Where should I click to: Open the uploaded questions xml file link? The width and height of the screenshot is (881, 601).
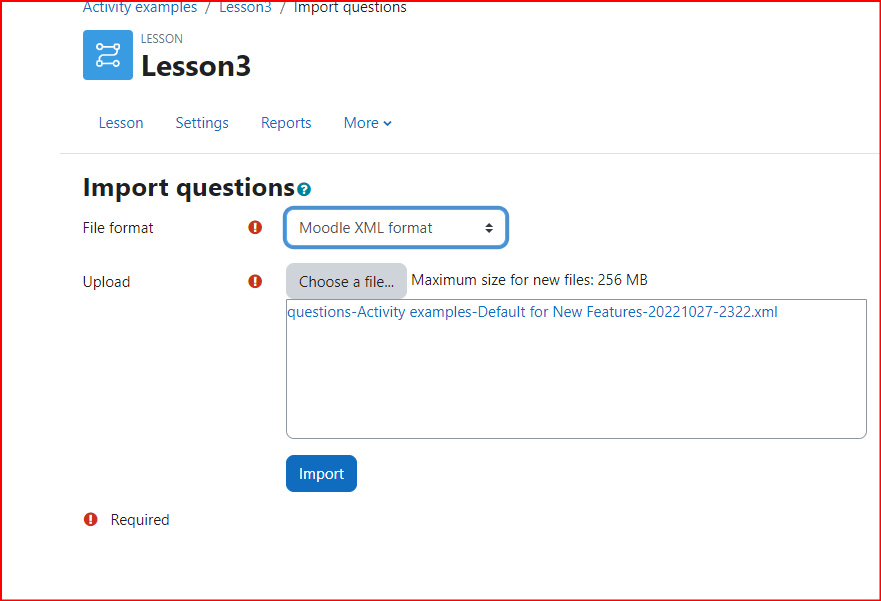(x=532, y=312)
